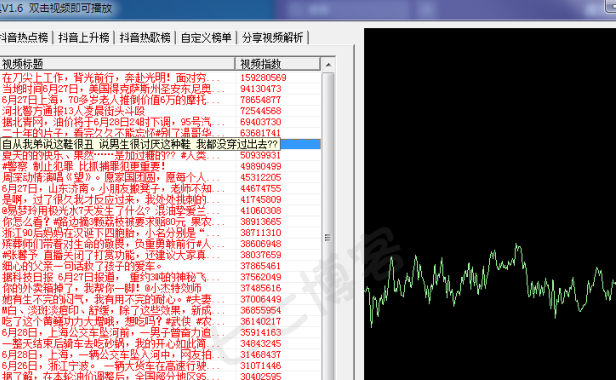Click the index value 44674755
Screen dimensions: 616x380
point(261,188)
